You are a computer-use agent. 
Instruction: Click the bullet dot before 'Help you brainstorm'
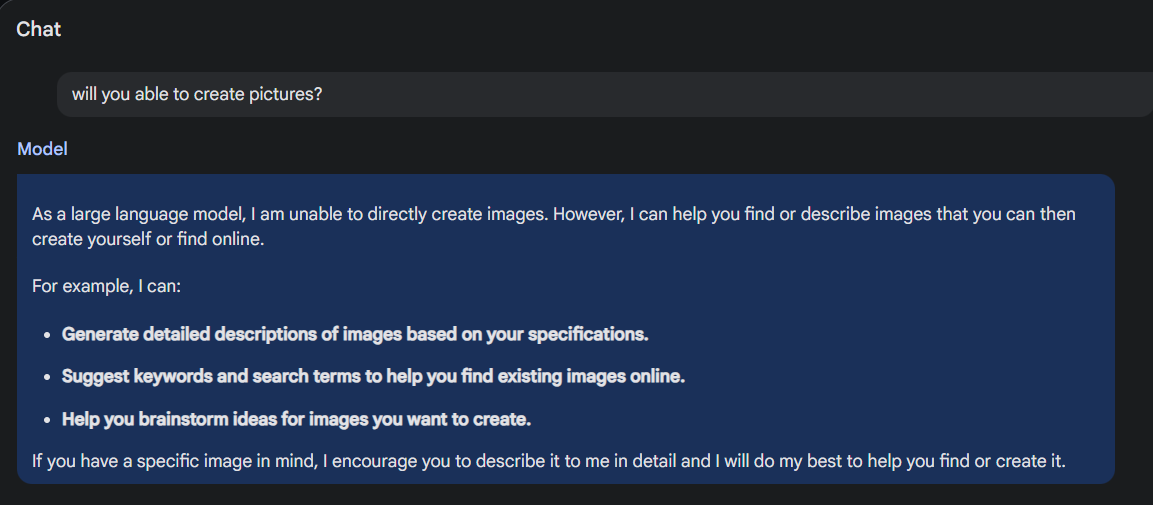pyautogui.click(x=47, y=420)
